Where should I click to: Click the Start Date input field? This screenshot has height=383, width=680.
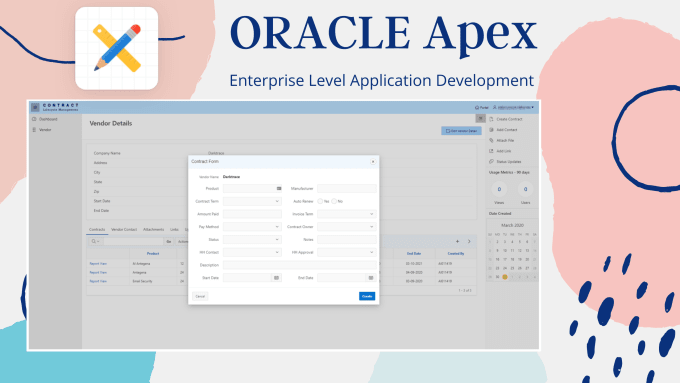pos(247,278)
